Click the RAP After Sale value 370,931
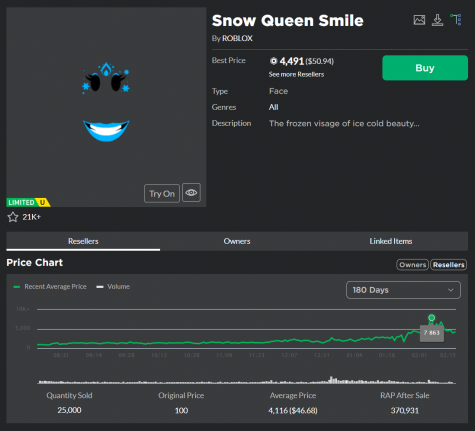475x431 pixels. pyautogui.click(x=405, y=410)
